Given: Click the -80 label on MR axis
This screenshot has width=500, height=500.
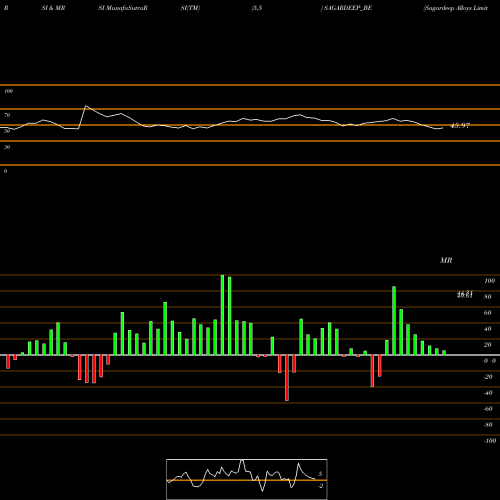Looking at the screenshot, I should tap(488, 425).
